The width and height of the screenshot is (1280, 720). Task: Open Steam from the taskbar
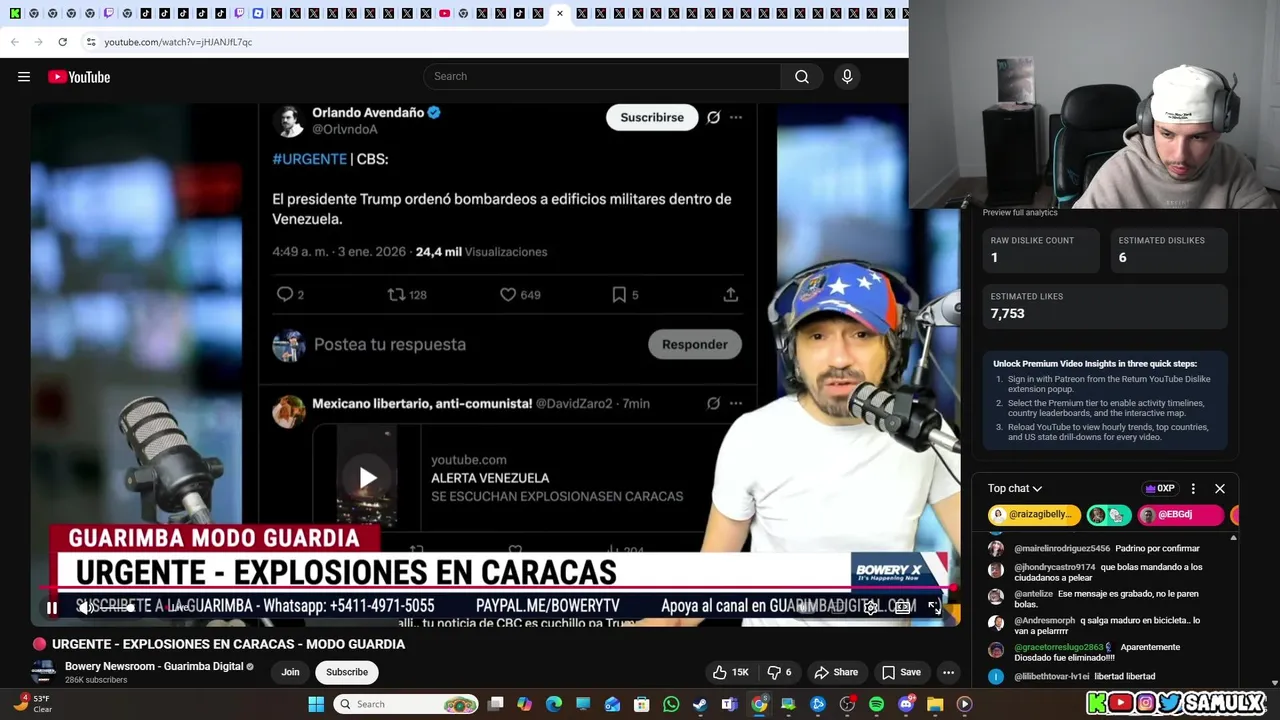700,704
